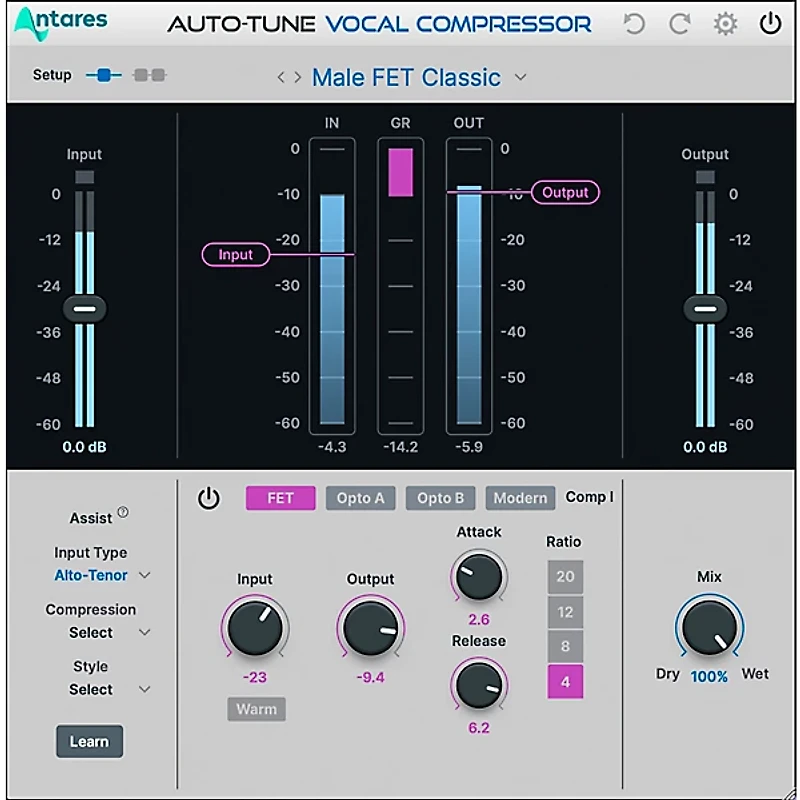Click the pink Input threshold marker
The width and height of the screenshot is (800, 800).
tap(236, 255)
